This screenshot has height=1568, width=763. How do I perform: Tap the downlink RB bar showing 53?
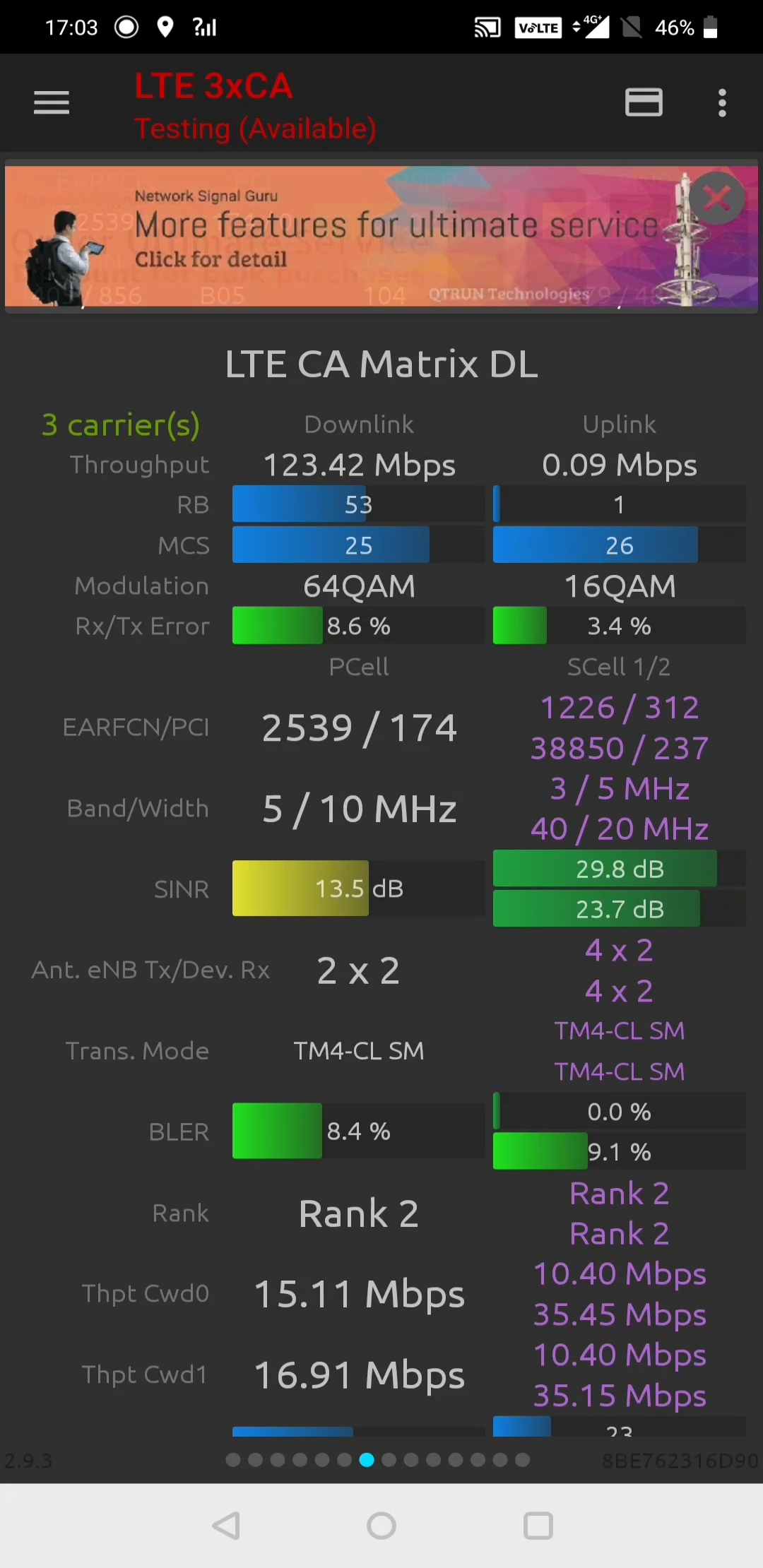tap(358, 504)
